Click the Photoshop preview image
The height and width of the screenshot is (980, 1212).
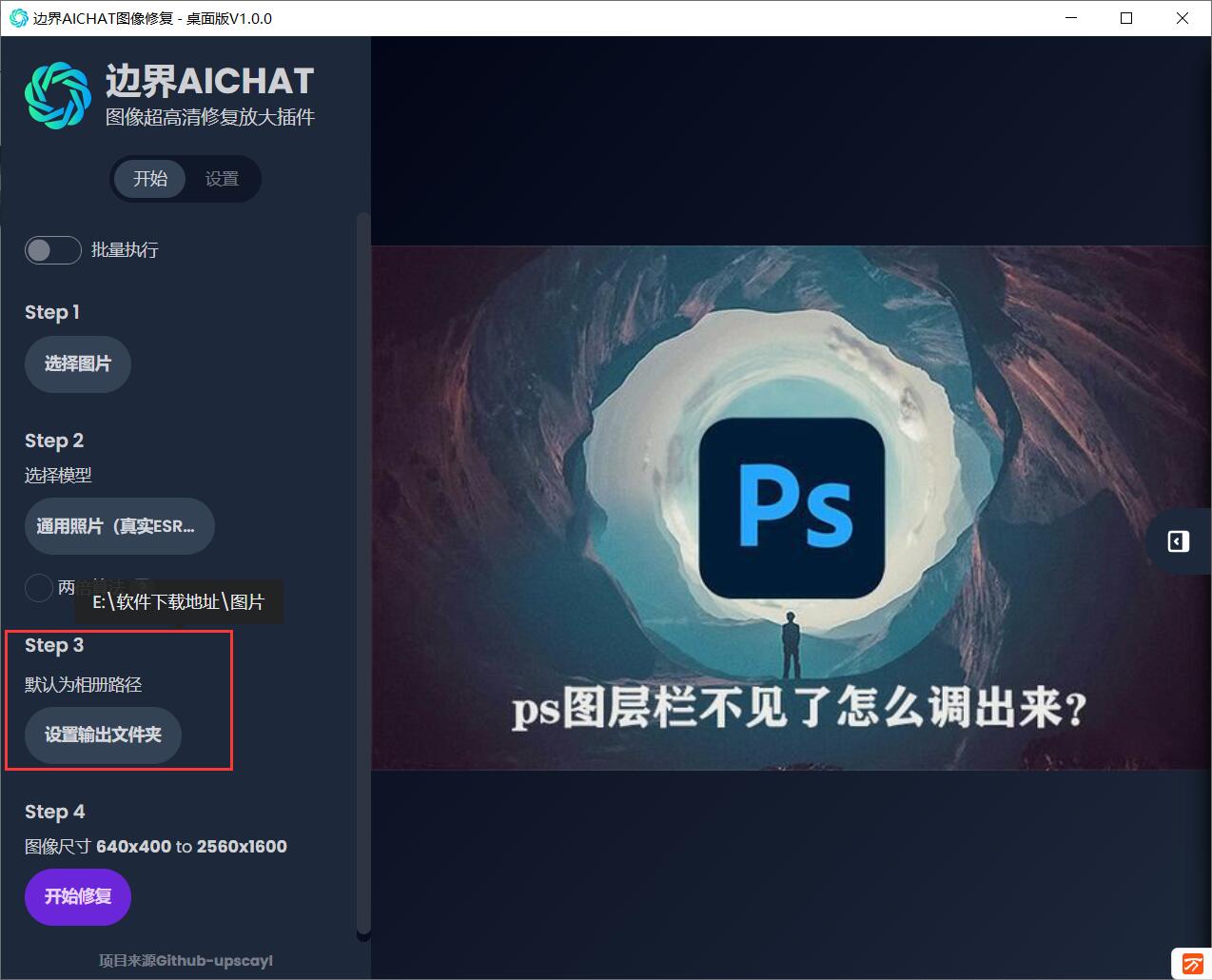point(791,508)
